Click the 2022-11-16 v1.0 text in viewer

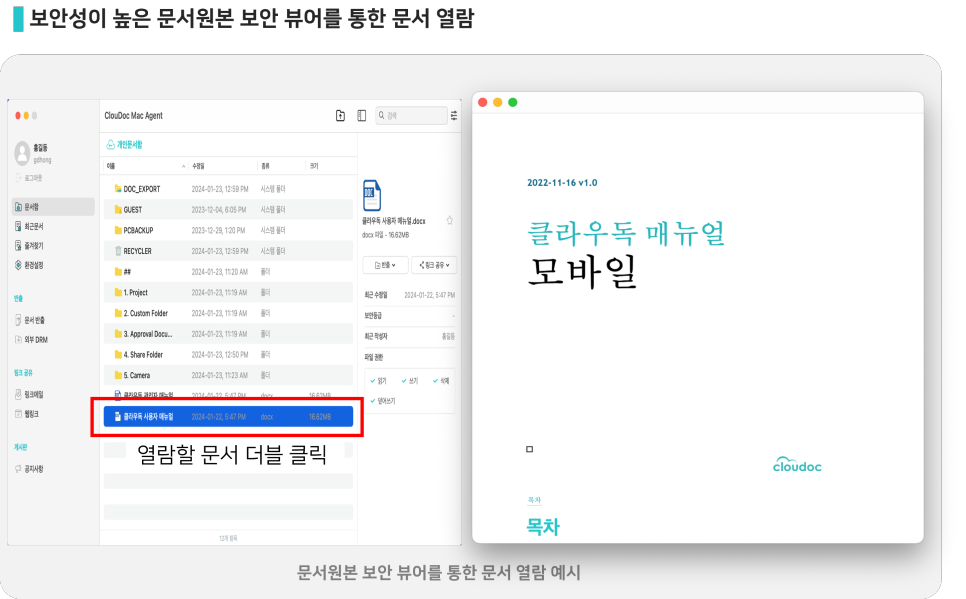tap(562, 182)
